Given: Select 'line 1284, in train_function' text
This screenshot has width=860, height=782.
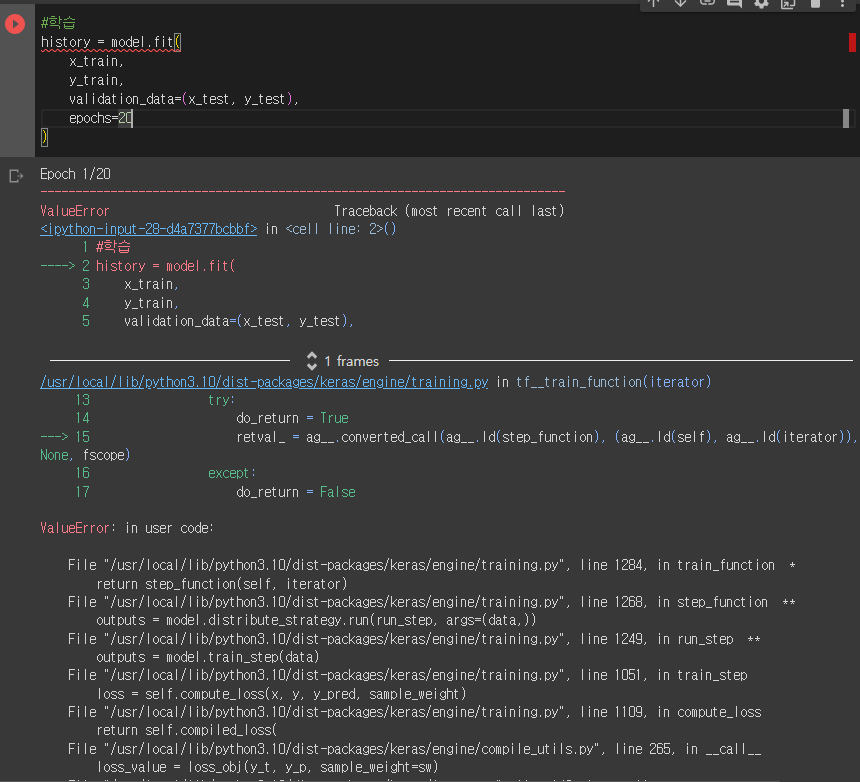Looking at the screenshot, I should [677, 565].
